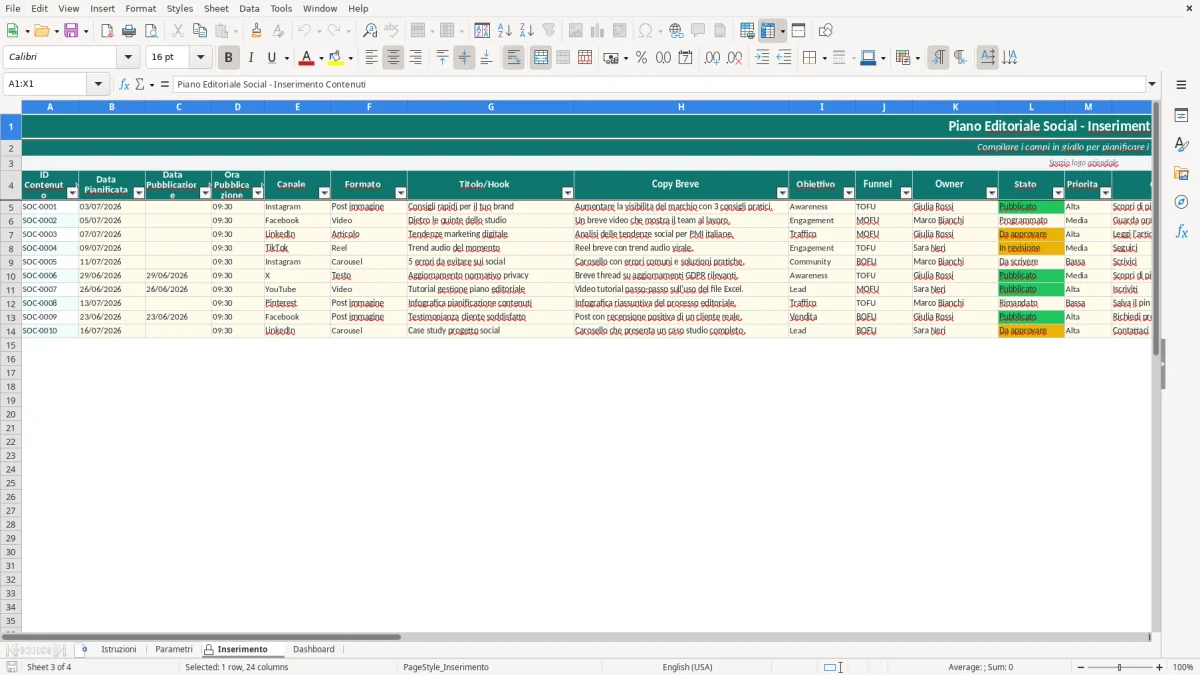Viewport: 1200px width, 675px height.
Task: Open the Font Size dropdown
Action: point(200,58)
